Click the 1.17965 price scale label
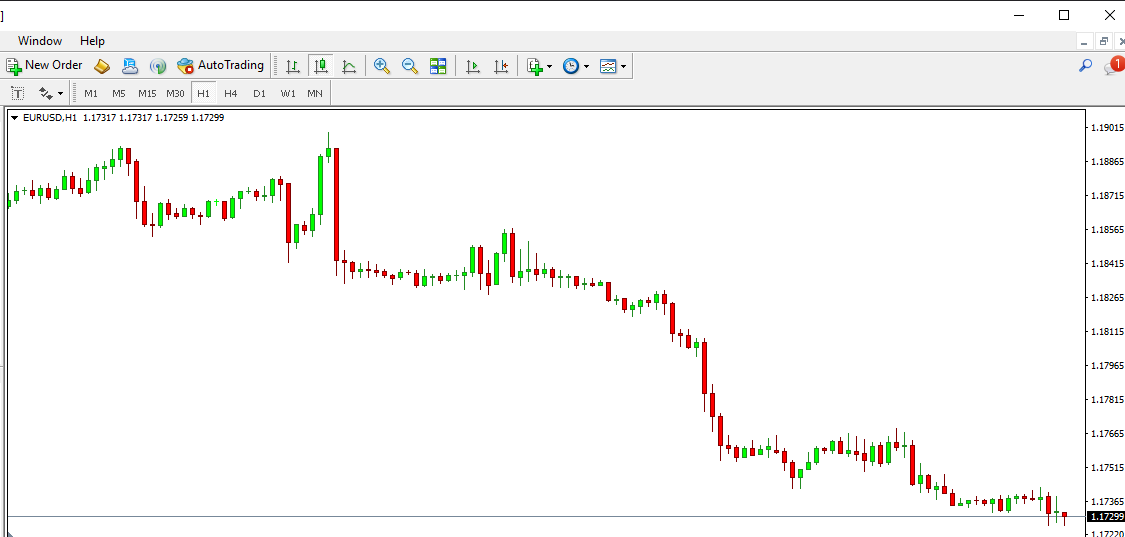This screenshot has height=537, width=1125. pos(1106,365)
